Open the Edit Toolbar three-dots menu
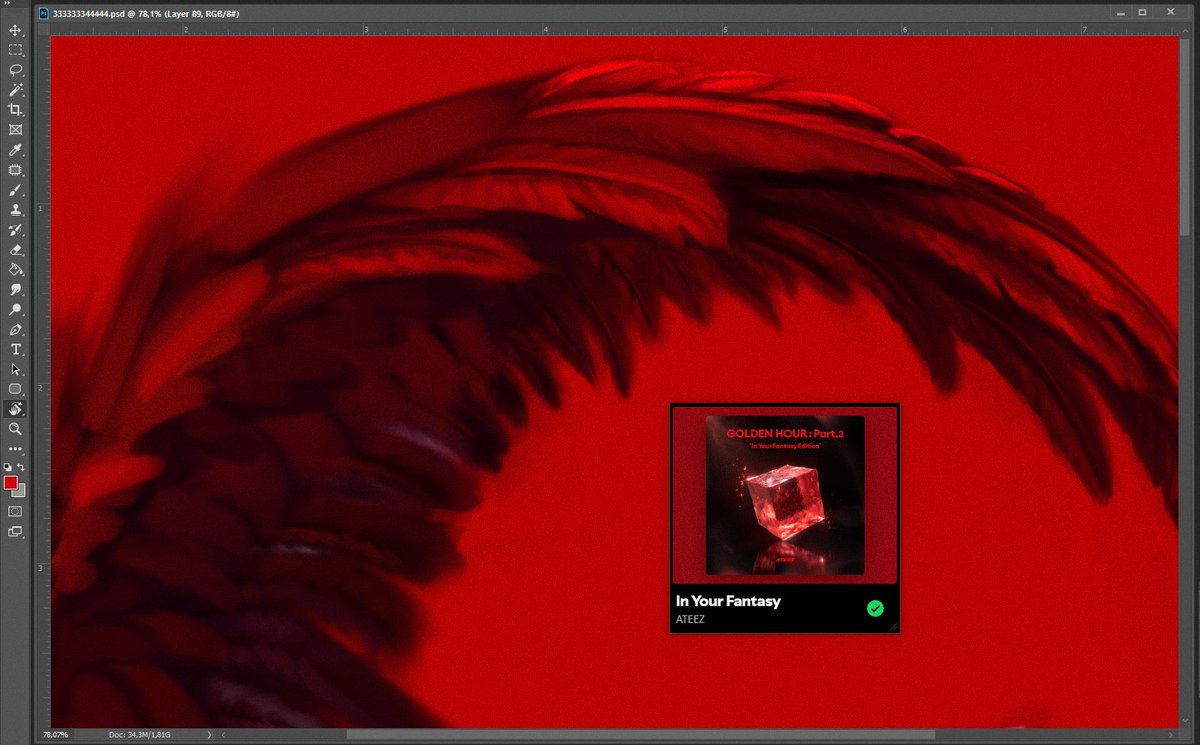This screenshot has height=745, width=1200. [x=15, y=450]
